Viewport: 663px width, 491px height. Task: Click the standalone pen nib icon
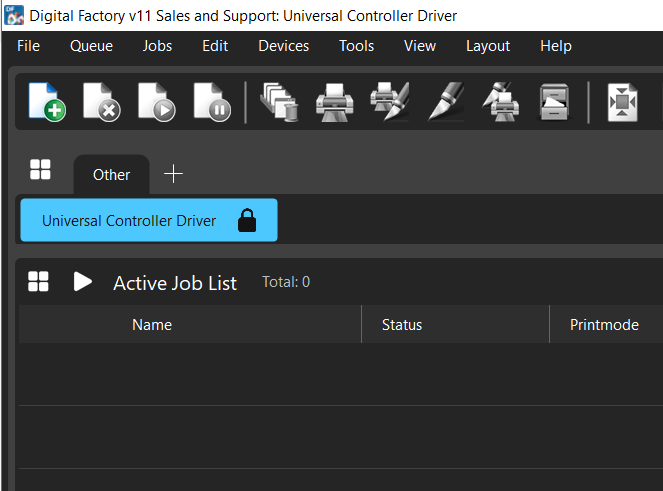coord(444,102)
